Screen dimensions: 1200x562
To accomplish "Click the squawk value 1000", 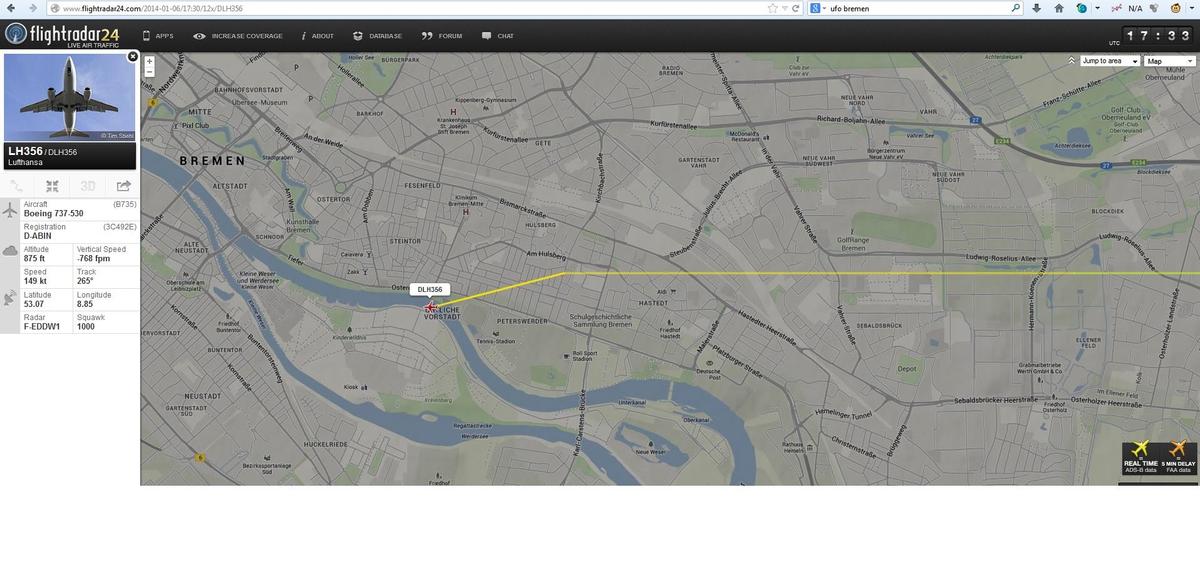I will 86,327.
